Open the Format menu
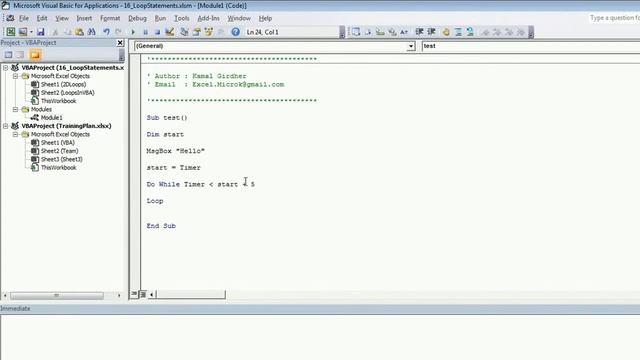 pos(110,18)
